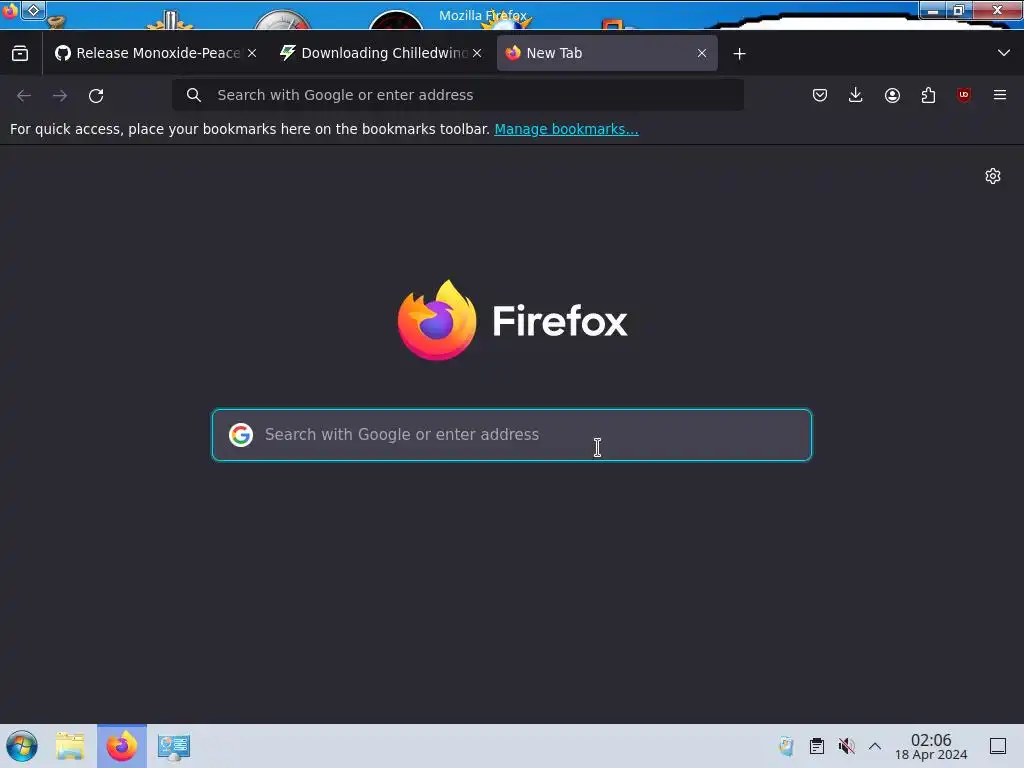Open the system settings taskbar app
The width and height of the screenshot is (1024, 768).
point(174,746)
